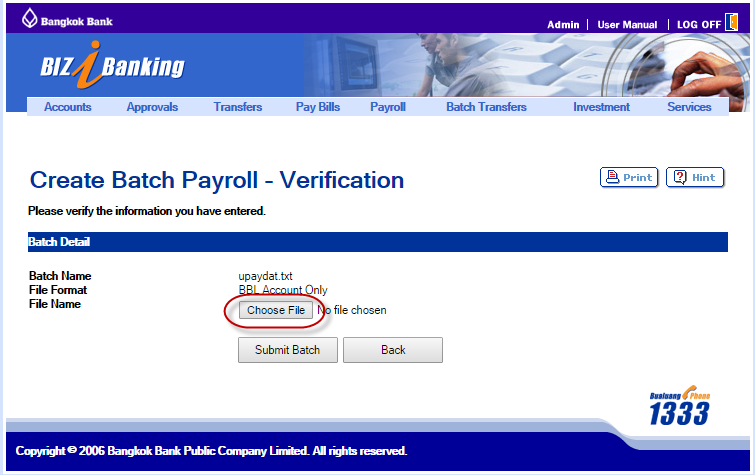This screenshot has height=475, width=755.
Task: Open the Batch Transfers menu
Action: [x=486, y=107]
